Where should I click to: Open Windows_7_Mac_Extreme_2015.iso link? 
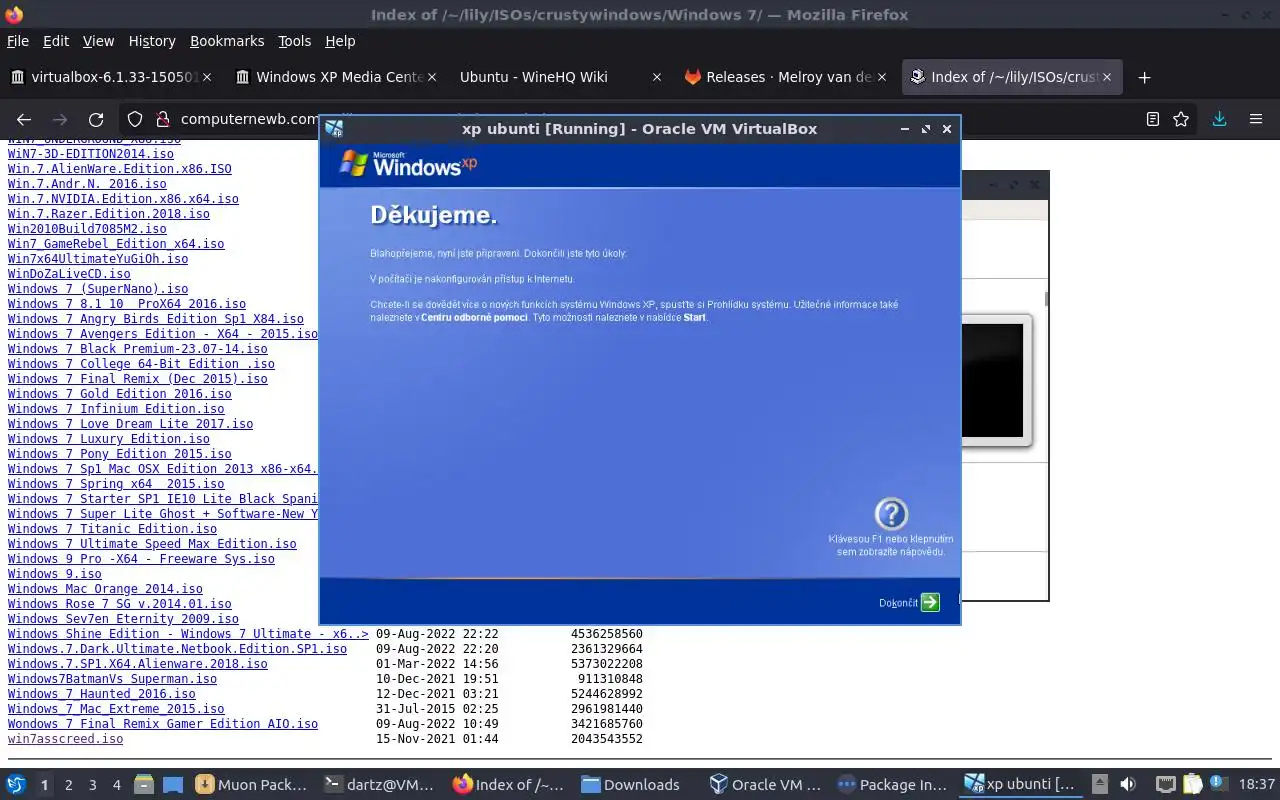pos(116,709)
